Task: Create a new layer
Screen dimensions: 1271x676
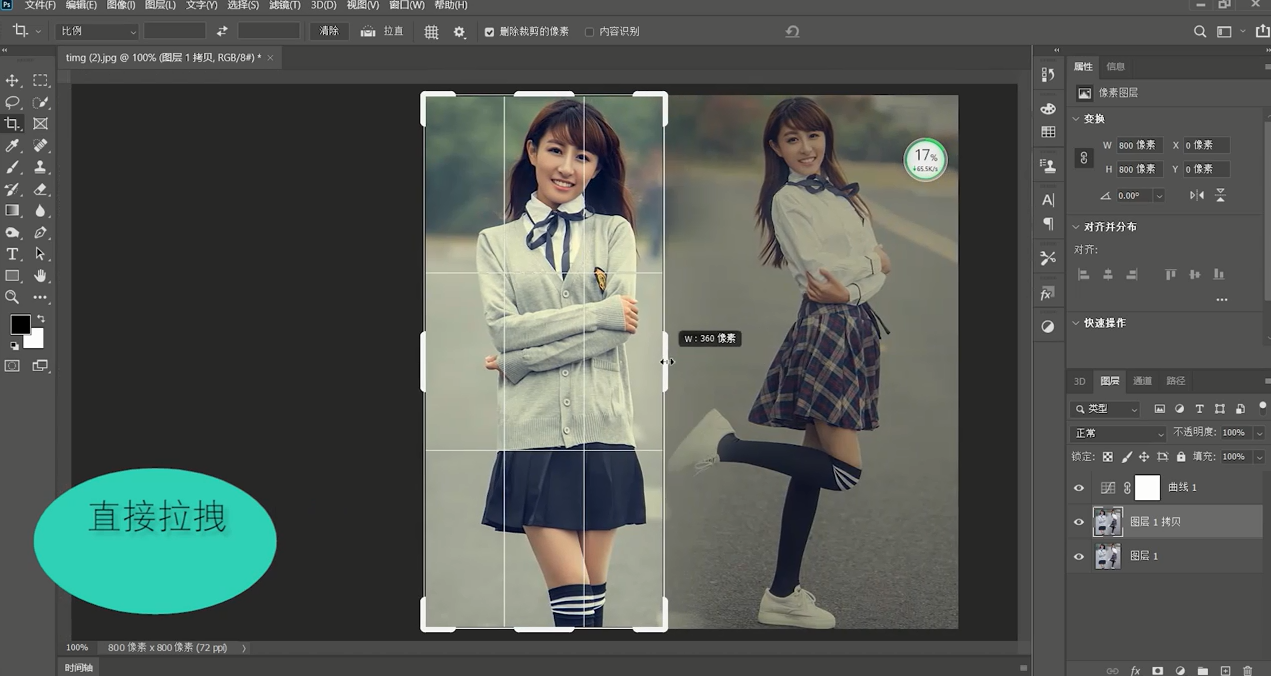Action: pyautogui.click(x=1225, y=671)
